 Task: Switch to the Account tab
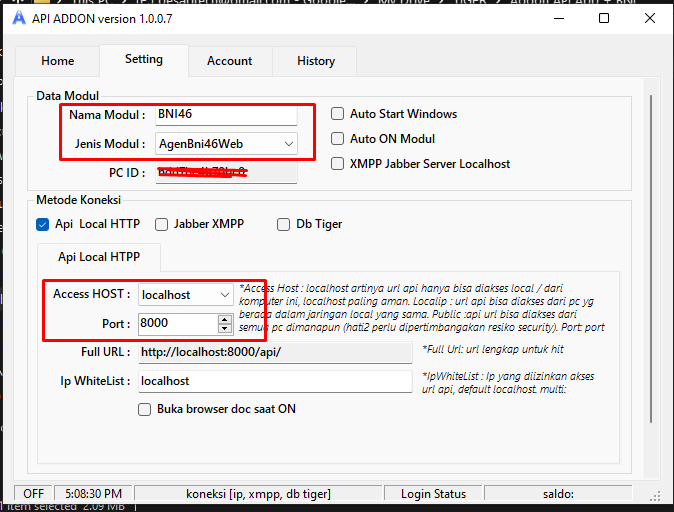229,61
